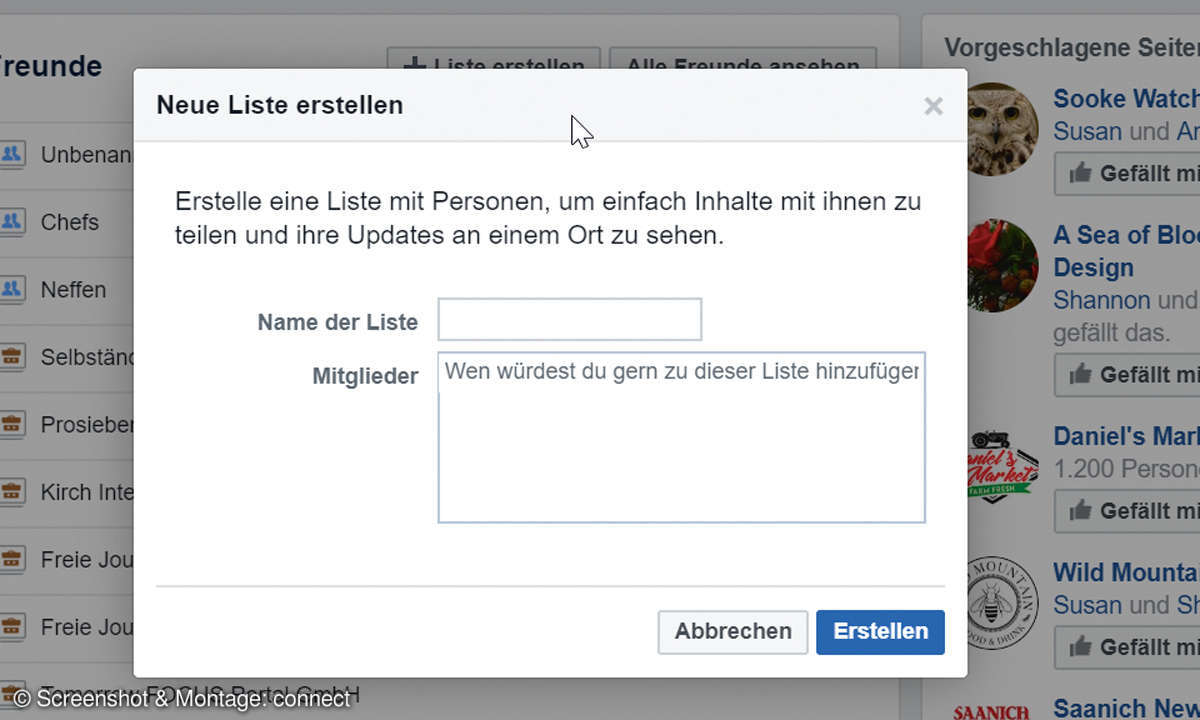Viewport: 1200px width, 720px height.
Task: Click the Sooke Watch owl thumbnail
Action: 1002,129
